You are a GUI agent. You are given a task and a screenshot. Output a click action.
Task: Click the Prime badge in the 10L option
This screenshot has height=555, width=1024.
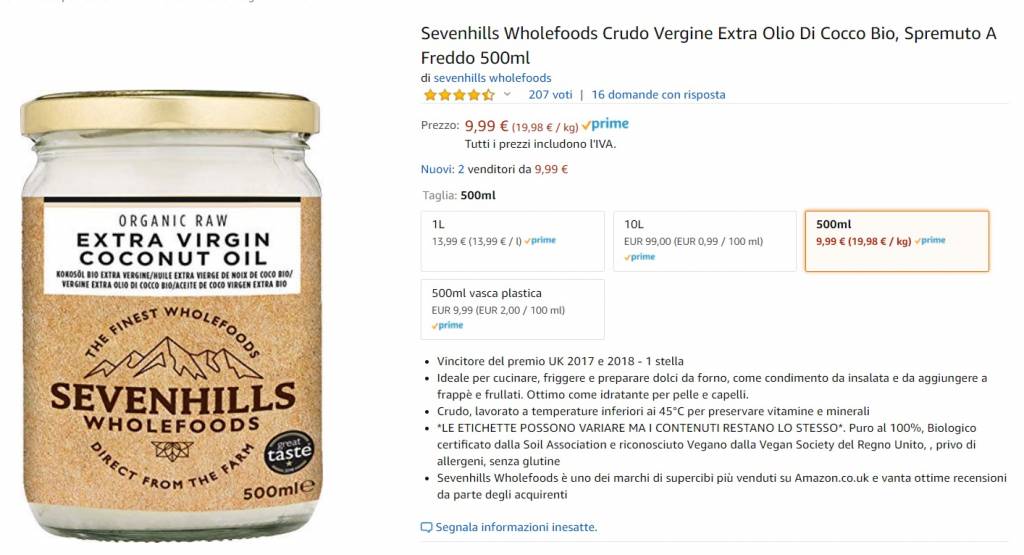click(640, 257)
